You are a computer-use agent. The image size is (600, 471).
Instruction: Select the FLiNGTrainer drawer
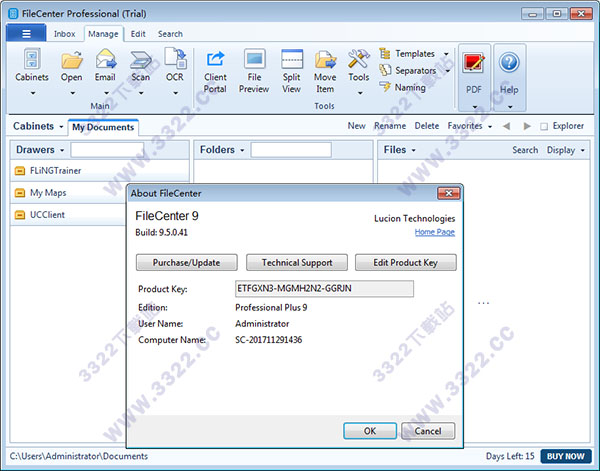(99, 171)
